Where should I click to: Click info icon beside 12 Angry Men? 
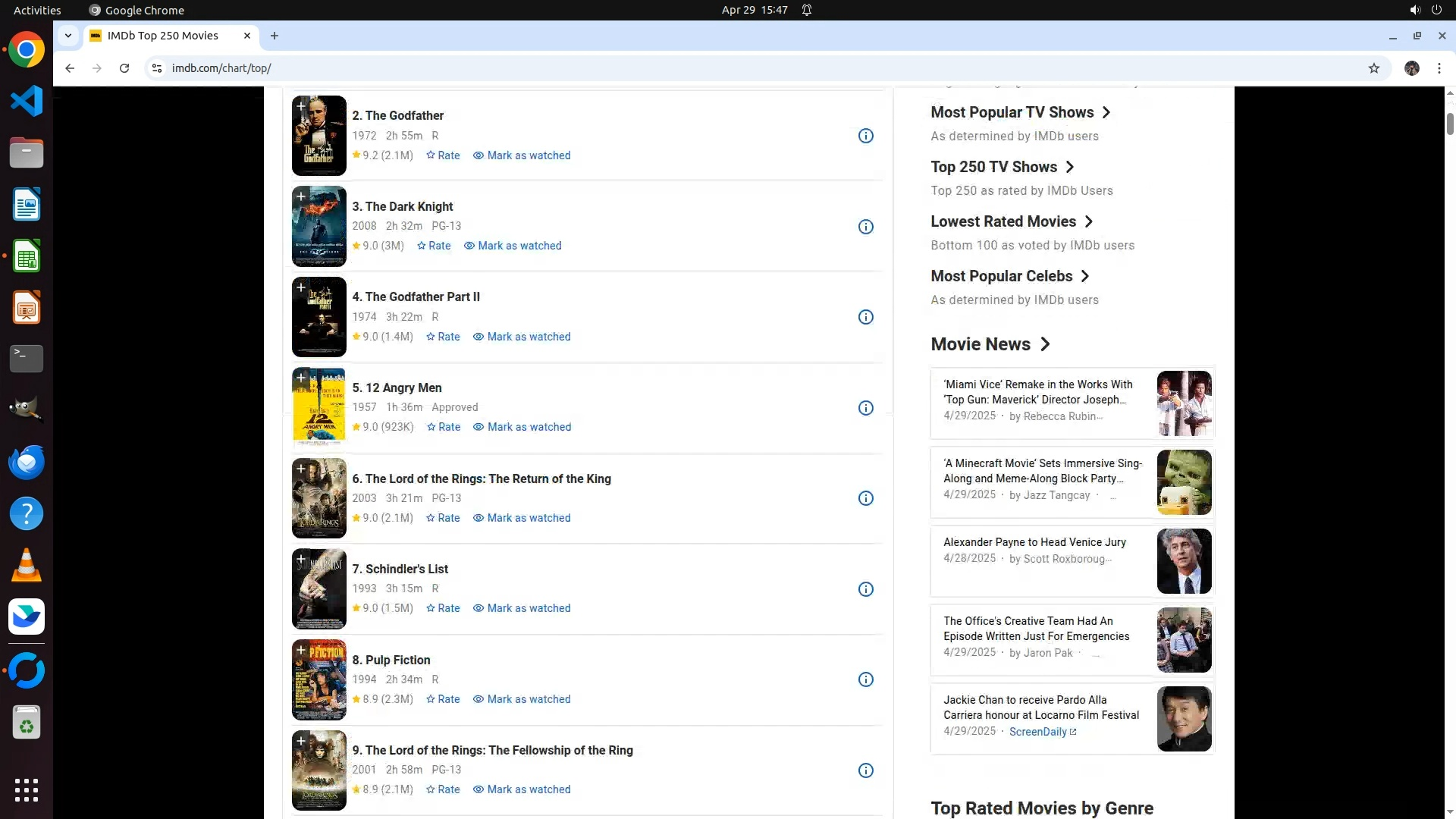[x=865, y=408]
